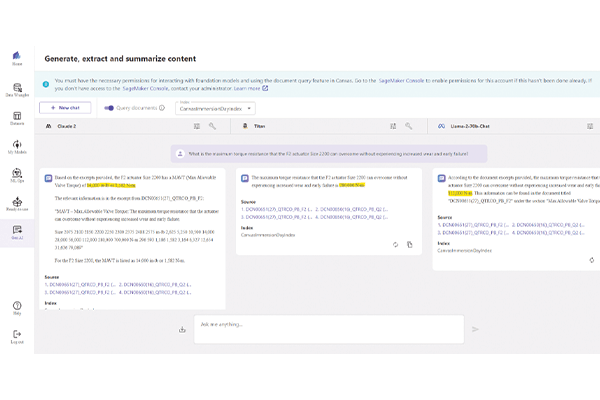Click the key-shaped icon in Titan header
Image resolution: width=600 pixels, height=400 pixels.
click(x=409, y=126)
